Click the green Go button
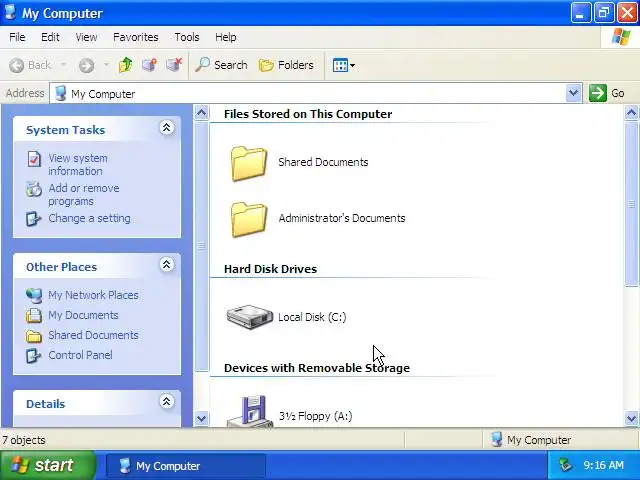The width and height of the screenshot is (640, 480). (607, 93)
